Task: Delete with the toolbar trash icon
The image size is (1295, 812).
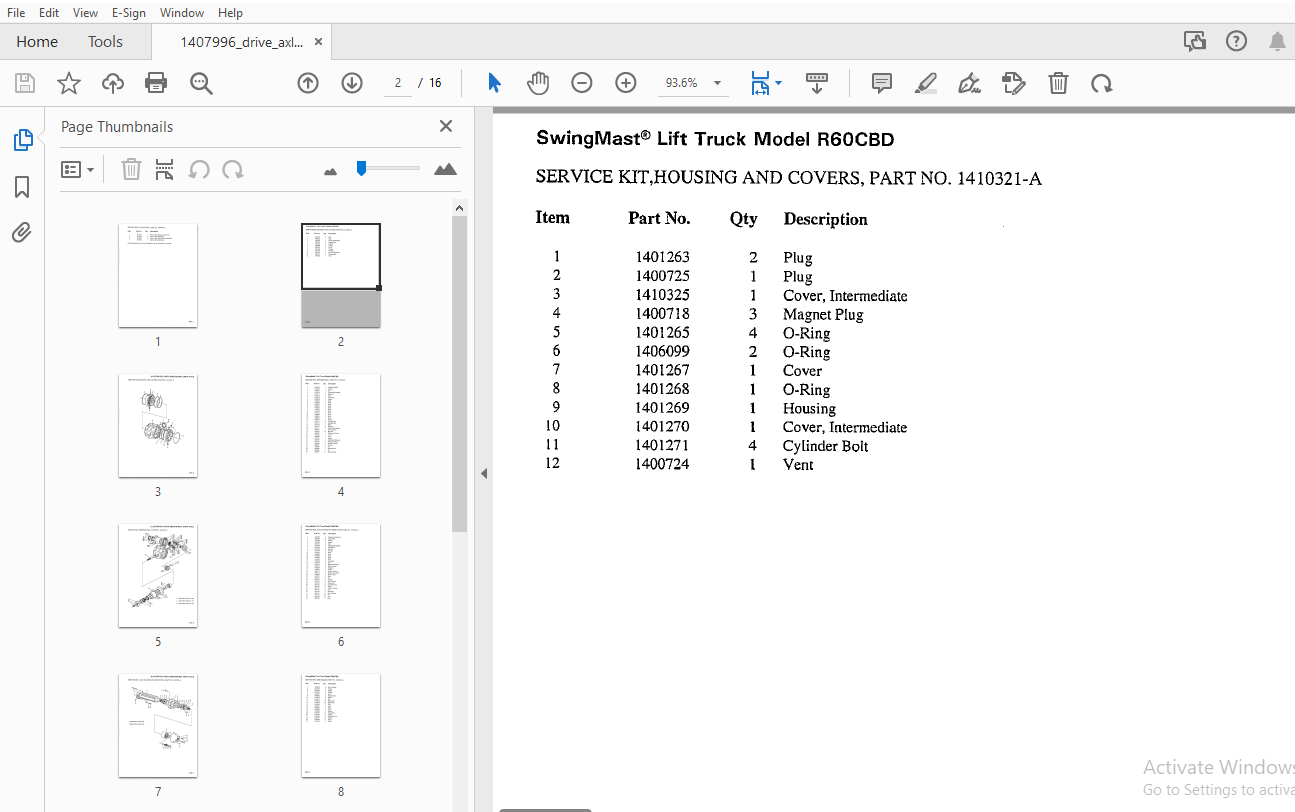Action: pyautogui.click(x=1058, y=83)
